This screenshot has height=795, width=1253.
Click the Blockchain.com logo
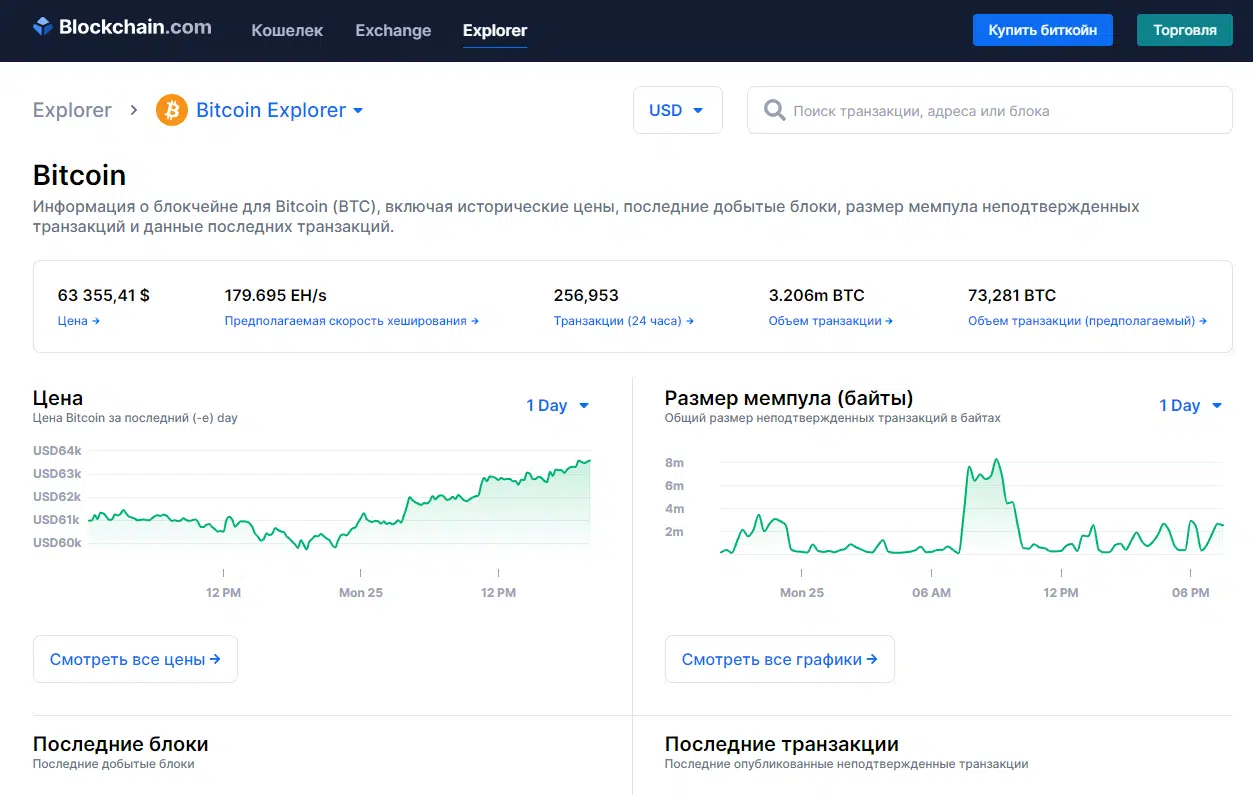tap(122, 28)
